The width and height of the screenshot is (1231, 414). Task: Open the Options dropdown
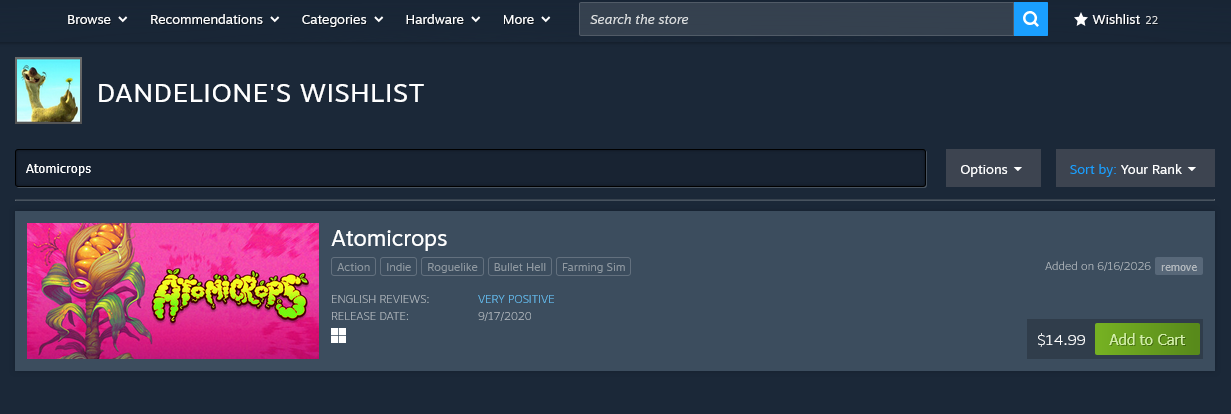[x=993, y=169]
